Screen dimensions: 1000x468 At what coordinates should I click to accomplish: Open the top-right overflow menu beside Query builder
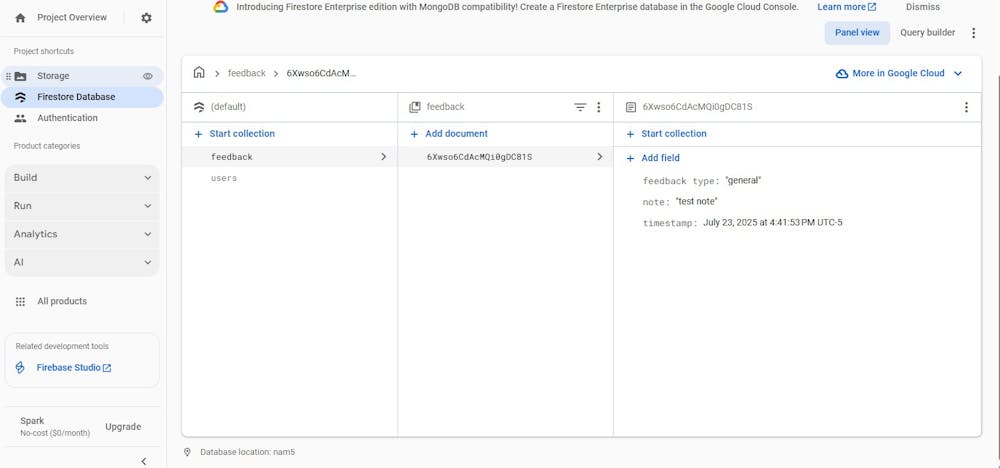[x=974, y=33]
